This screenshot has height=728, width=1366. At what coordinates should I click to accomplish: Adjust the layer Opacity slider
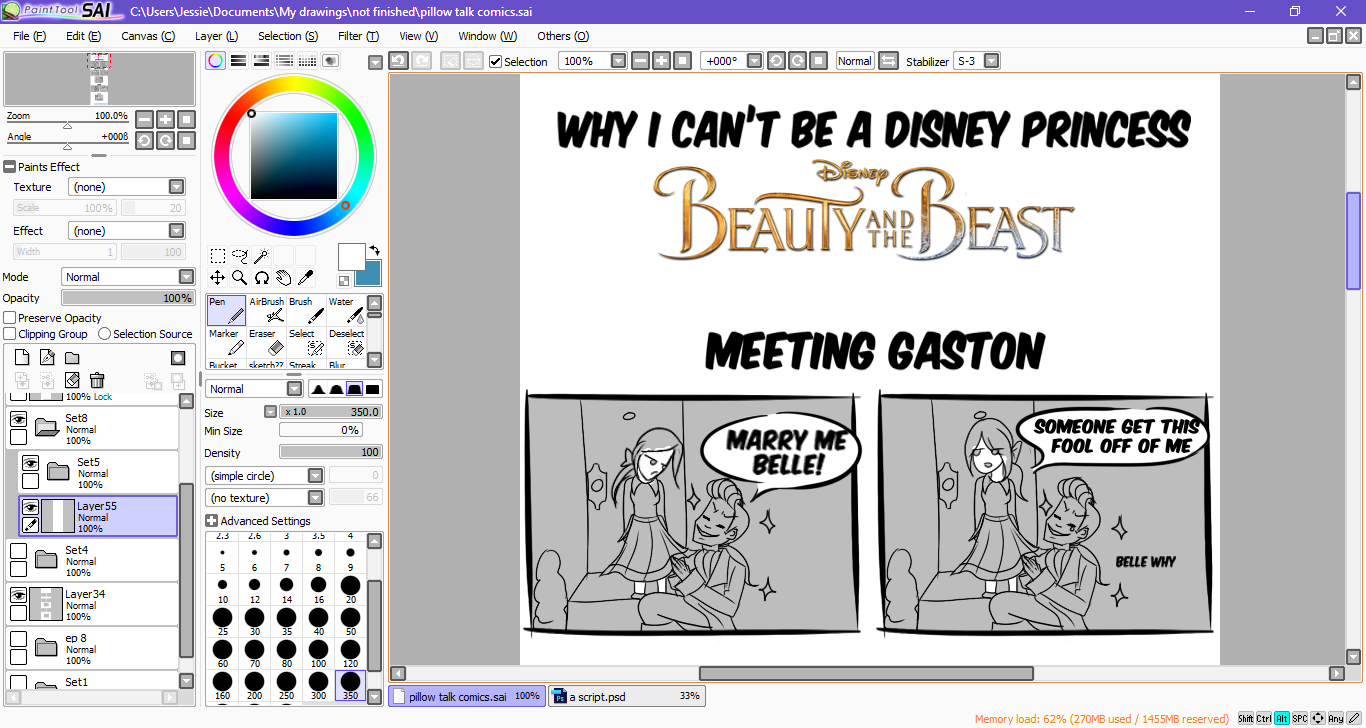pyautogui.click(x=128, y=298)
